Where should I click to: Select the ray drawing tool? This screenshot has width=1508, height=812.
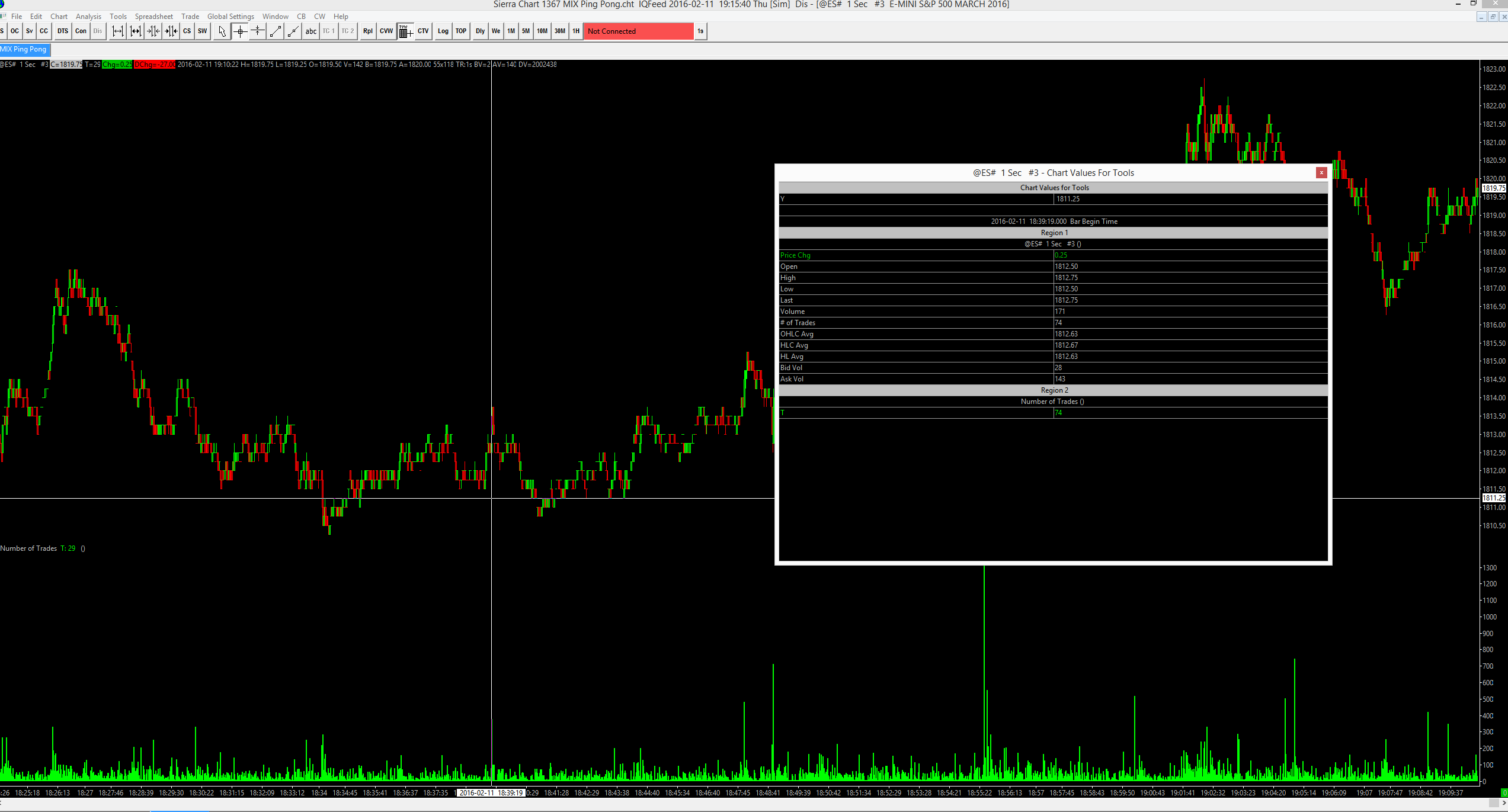pyautogui.click(x=293, y=31)
